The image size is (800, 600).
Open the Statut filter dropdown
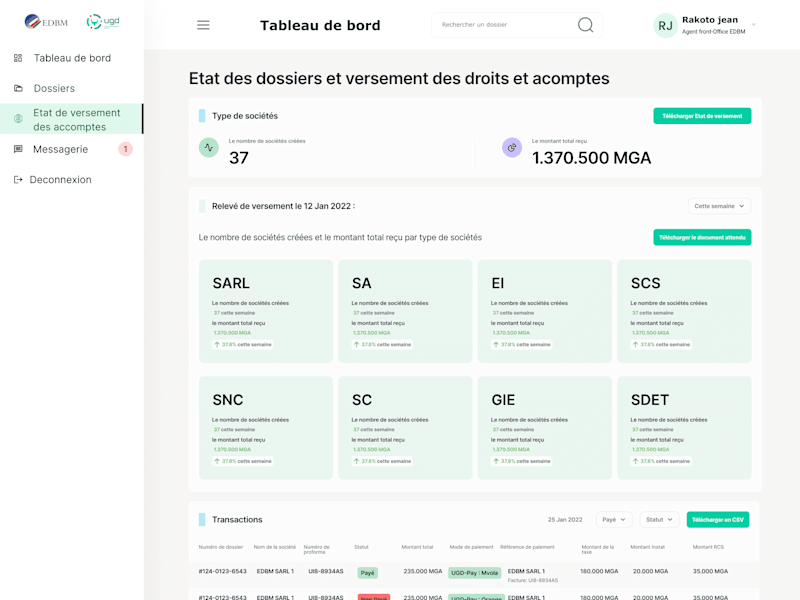click(x=659, y=519)
